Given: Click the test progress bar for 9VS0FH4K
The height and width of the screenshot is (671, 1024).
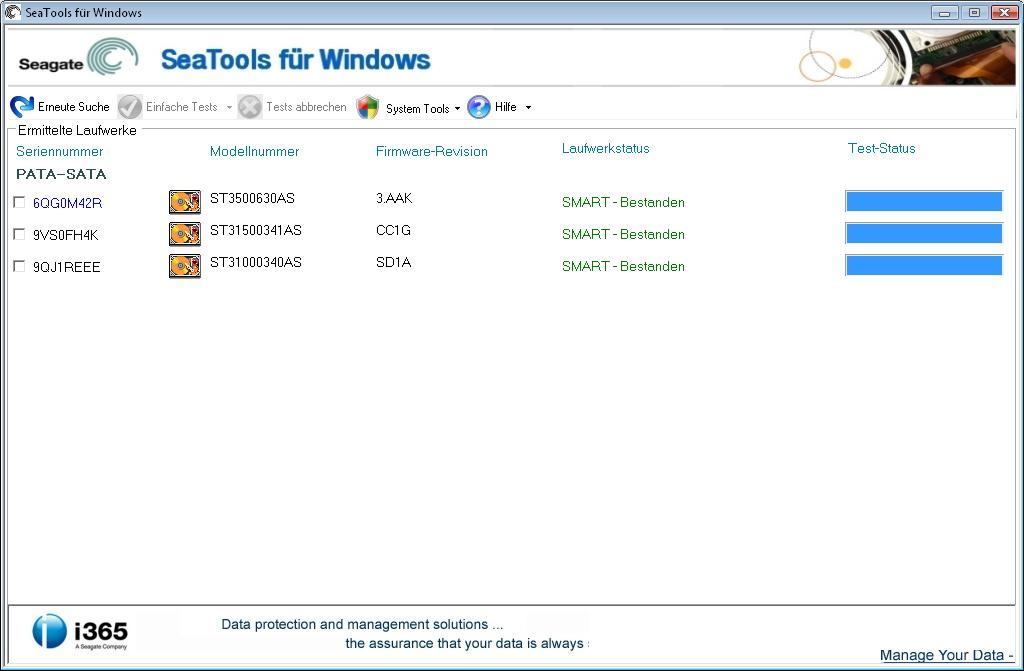Looking at the screenshot, I should point(923,233).
